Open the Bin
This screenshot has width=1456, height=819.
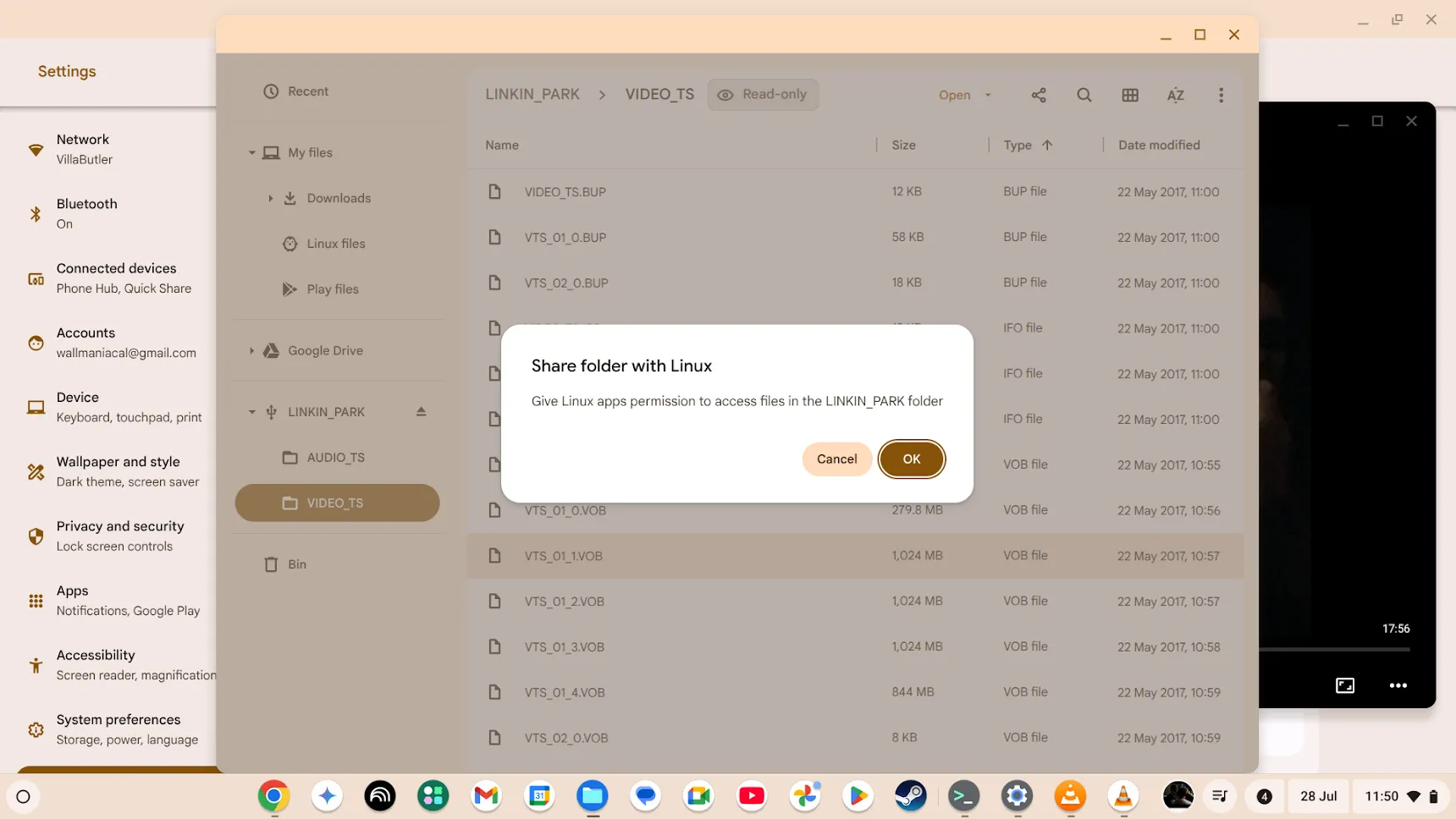coord(338,564)
